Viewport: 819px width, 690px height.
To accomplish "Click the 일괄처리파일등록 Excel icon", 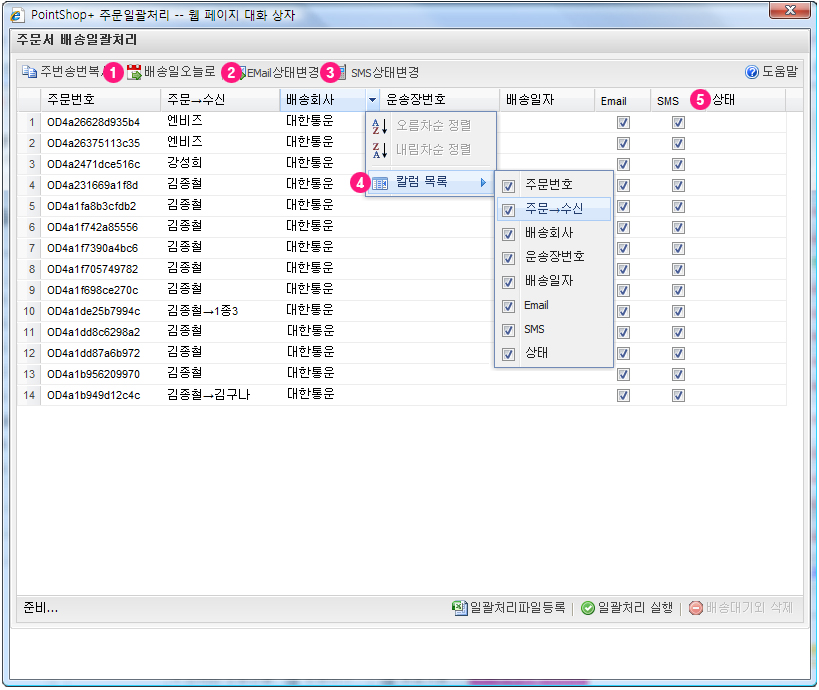I will 460,607.
